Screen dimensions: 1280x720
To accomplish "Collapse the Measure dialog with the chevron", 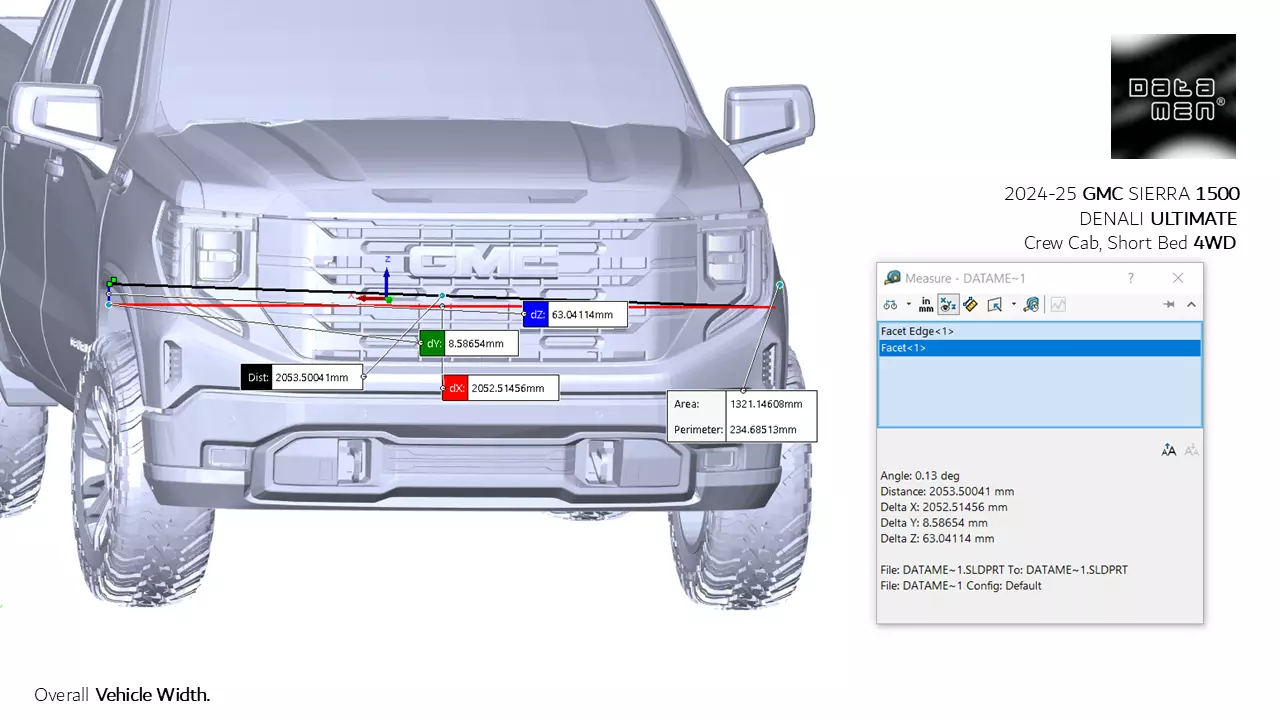I will pos(1191,304).
